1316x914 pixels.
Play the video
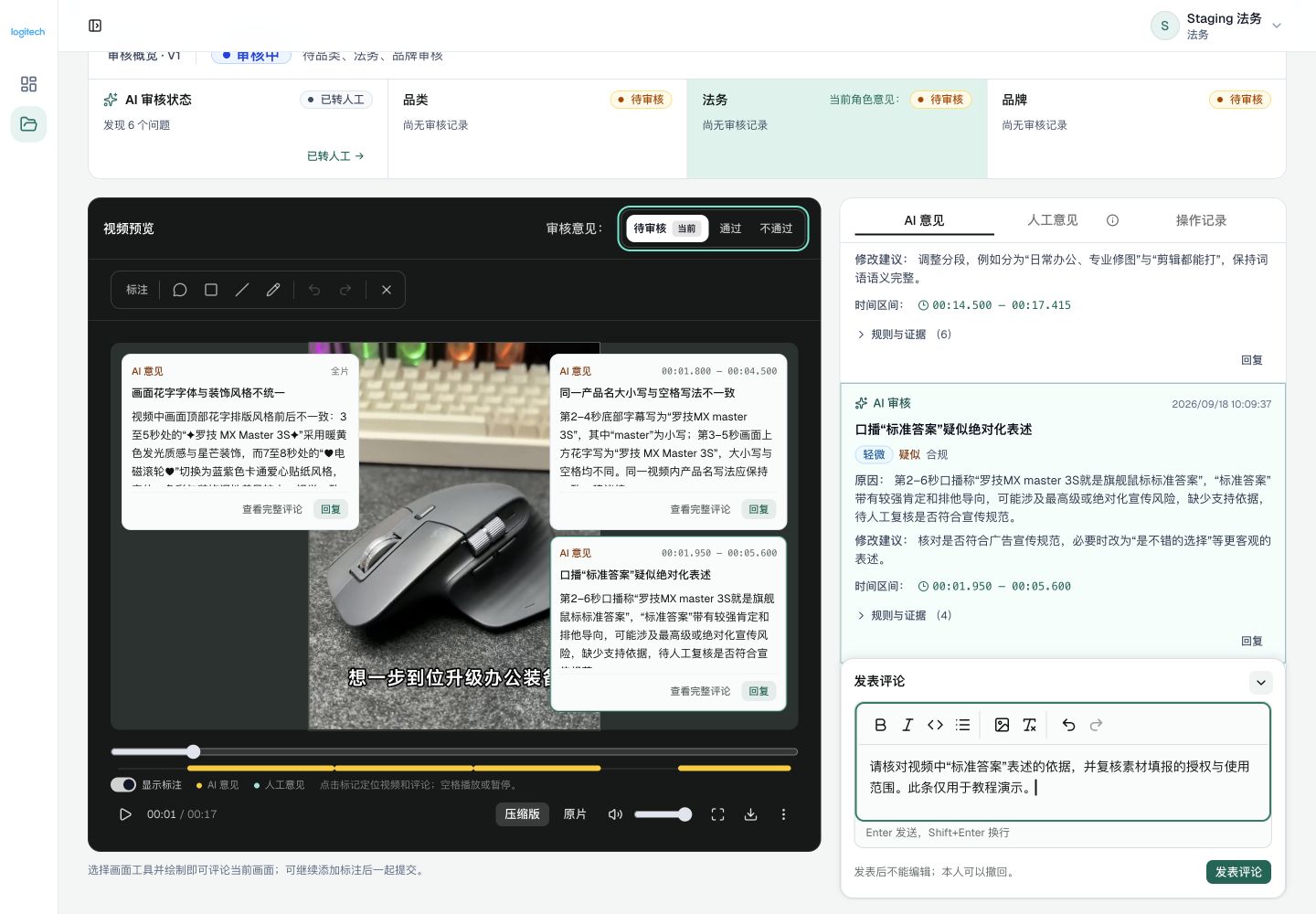coord(125,814)
